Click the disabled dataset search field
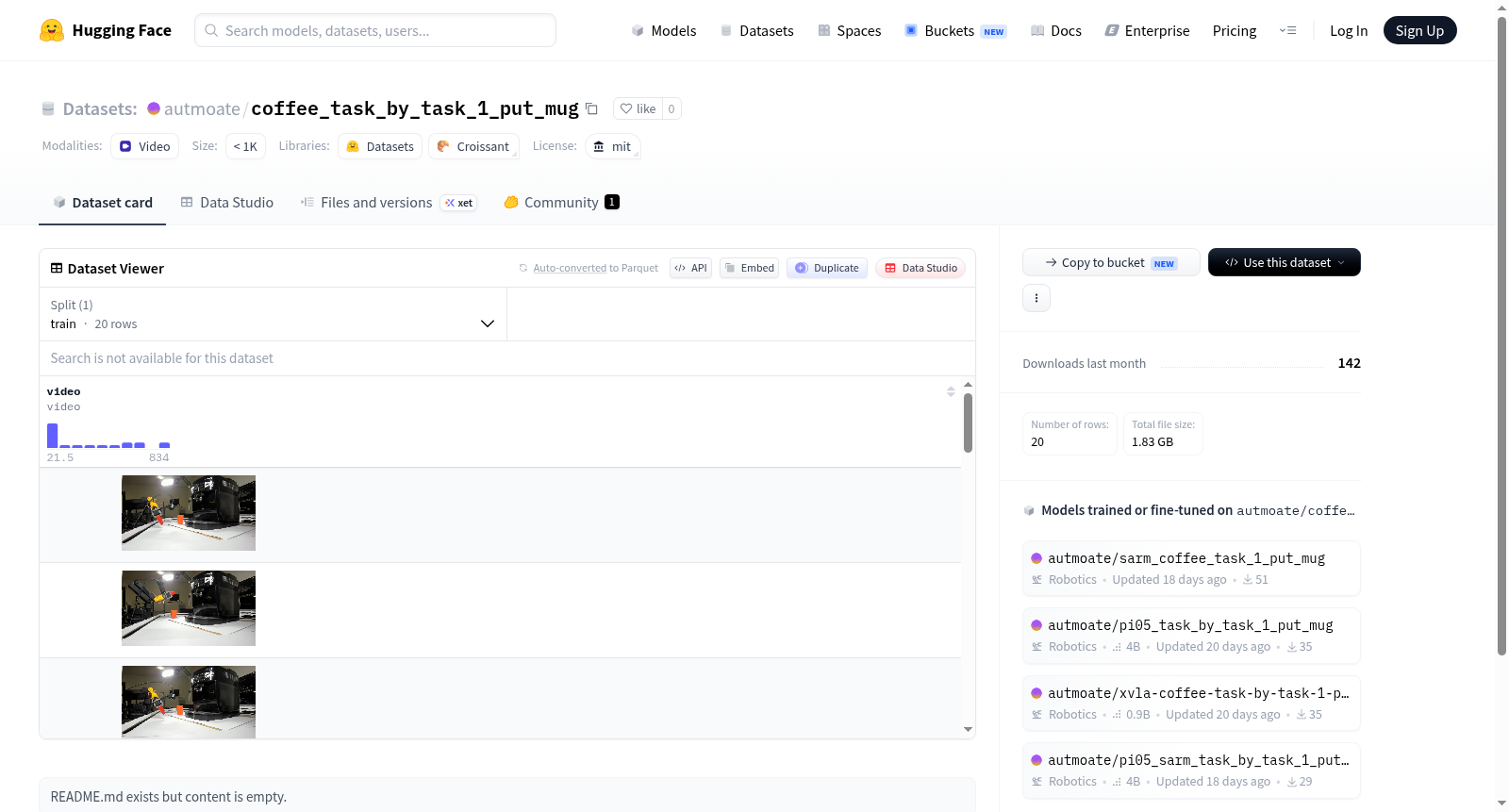Screen dimensions: 1509x812 507,358
